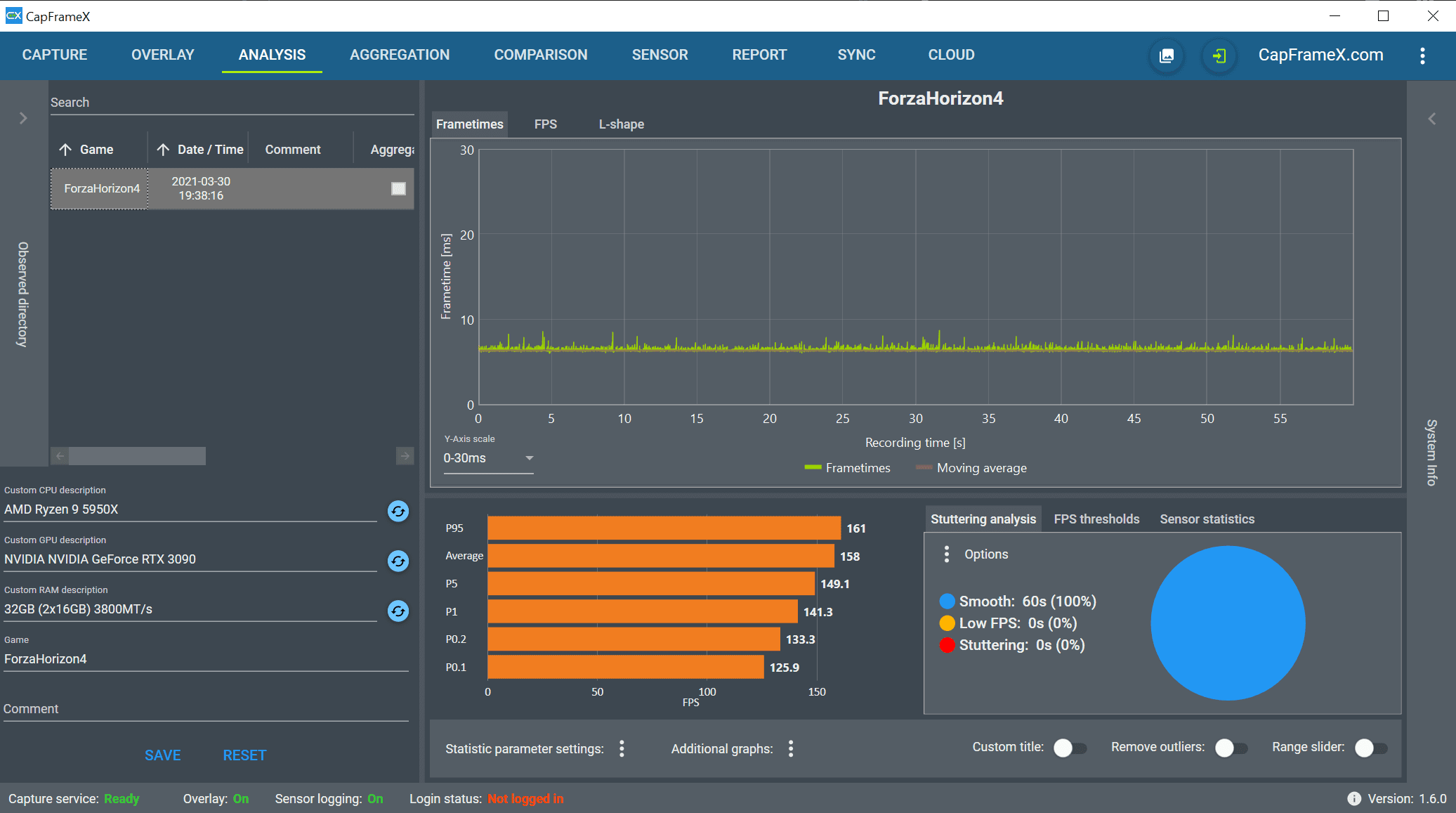Click the CapFrameX app logo
1456x813 pixels.
[x=13, y=15]
